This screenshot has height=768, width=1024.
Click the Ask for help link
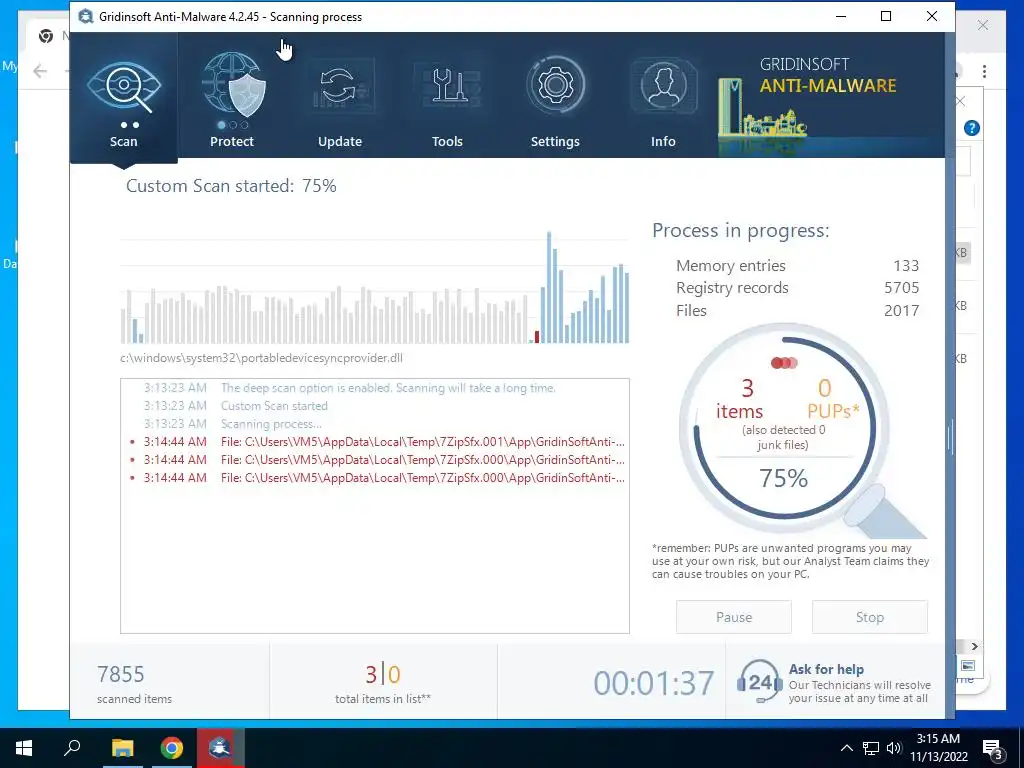tap(826, 669)
